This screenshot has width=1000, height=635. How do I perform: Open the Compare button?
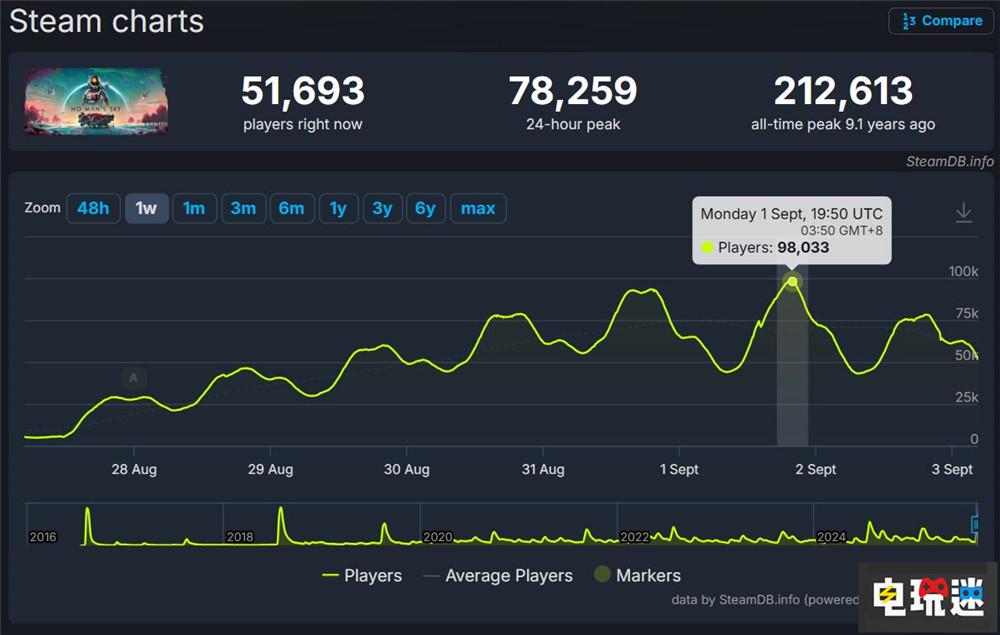[x=941, y=21]
